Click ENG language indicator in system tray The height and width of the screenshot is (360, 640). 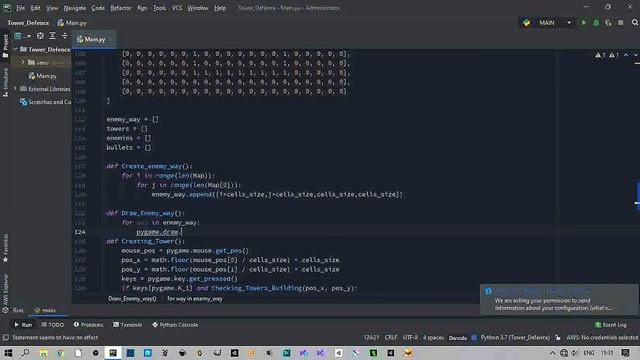tap(589, 353)
